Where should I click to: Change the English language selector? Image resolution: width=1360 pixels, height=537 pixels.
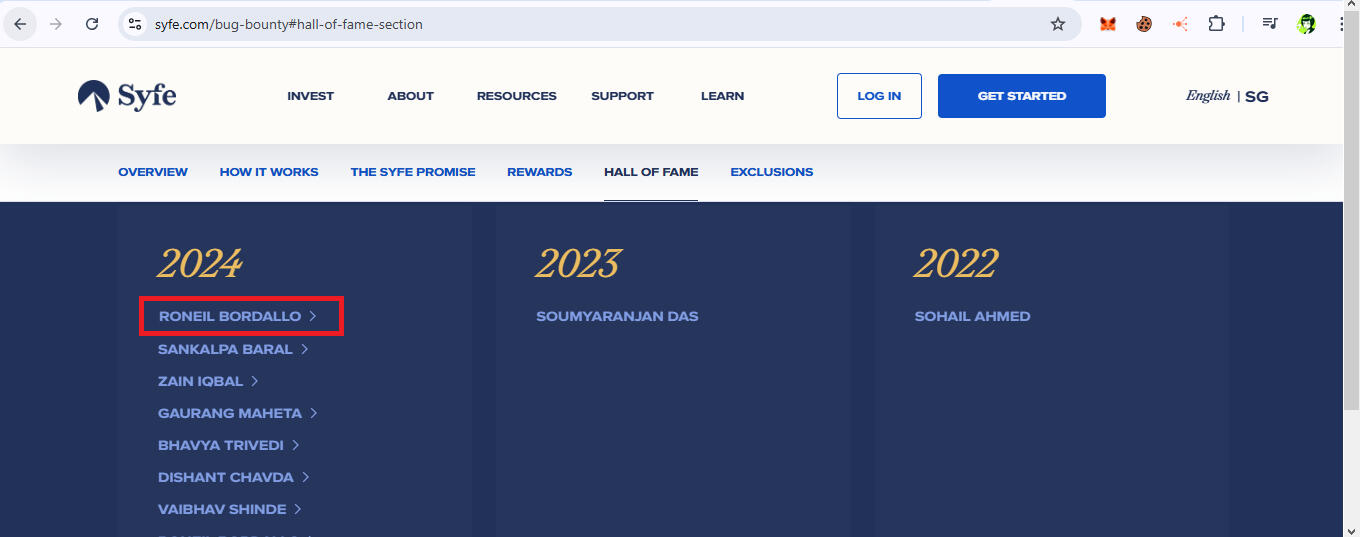click(1207, 96)
